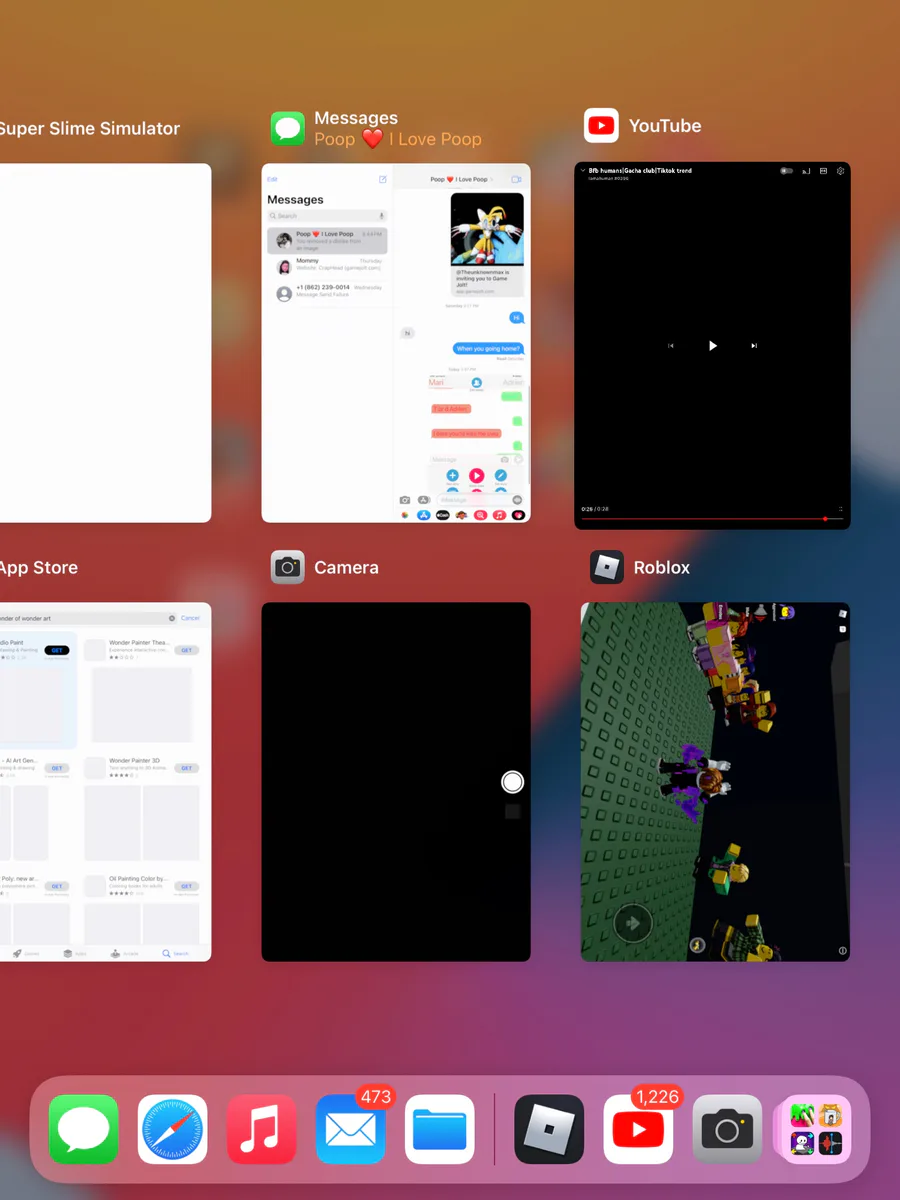Clear the App Store search text
Viewport: 900px width, 1200px height.
tap(172, 618)
